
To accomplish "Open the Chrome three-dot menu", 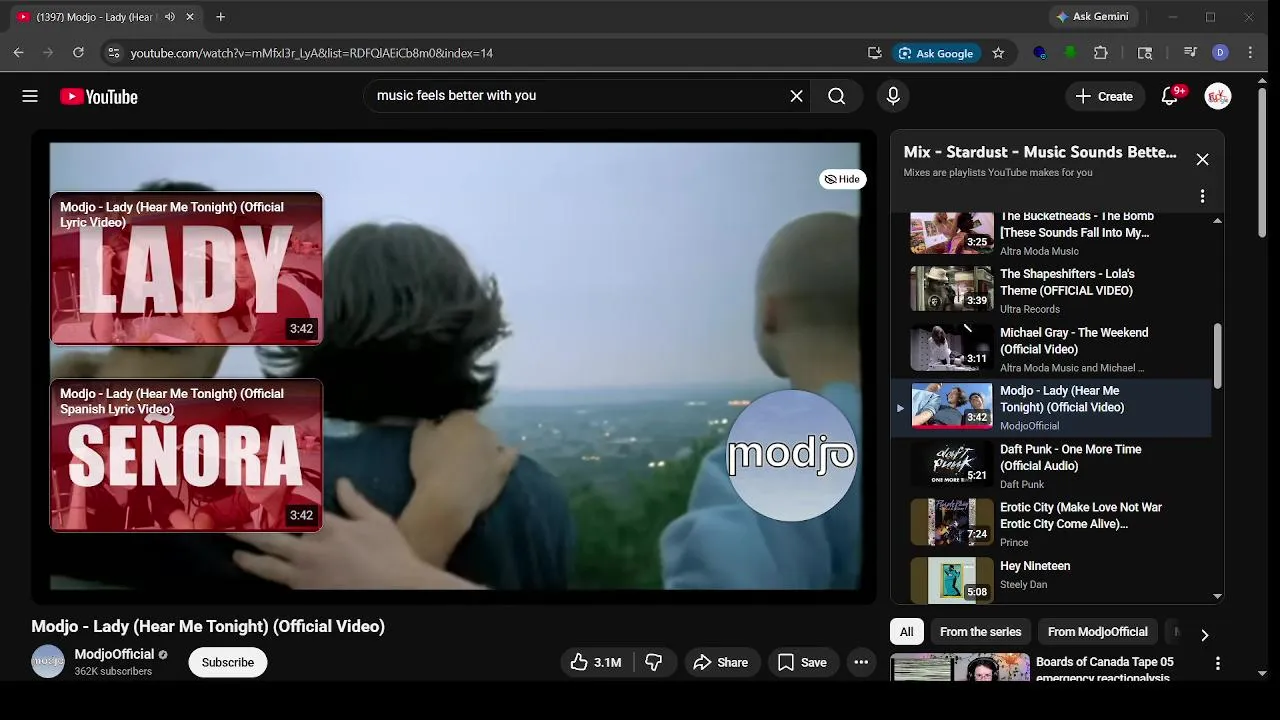I will [1250, 53].
